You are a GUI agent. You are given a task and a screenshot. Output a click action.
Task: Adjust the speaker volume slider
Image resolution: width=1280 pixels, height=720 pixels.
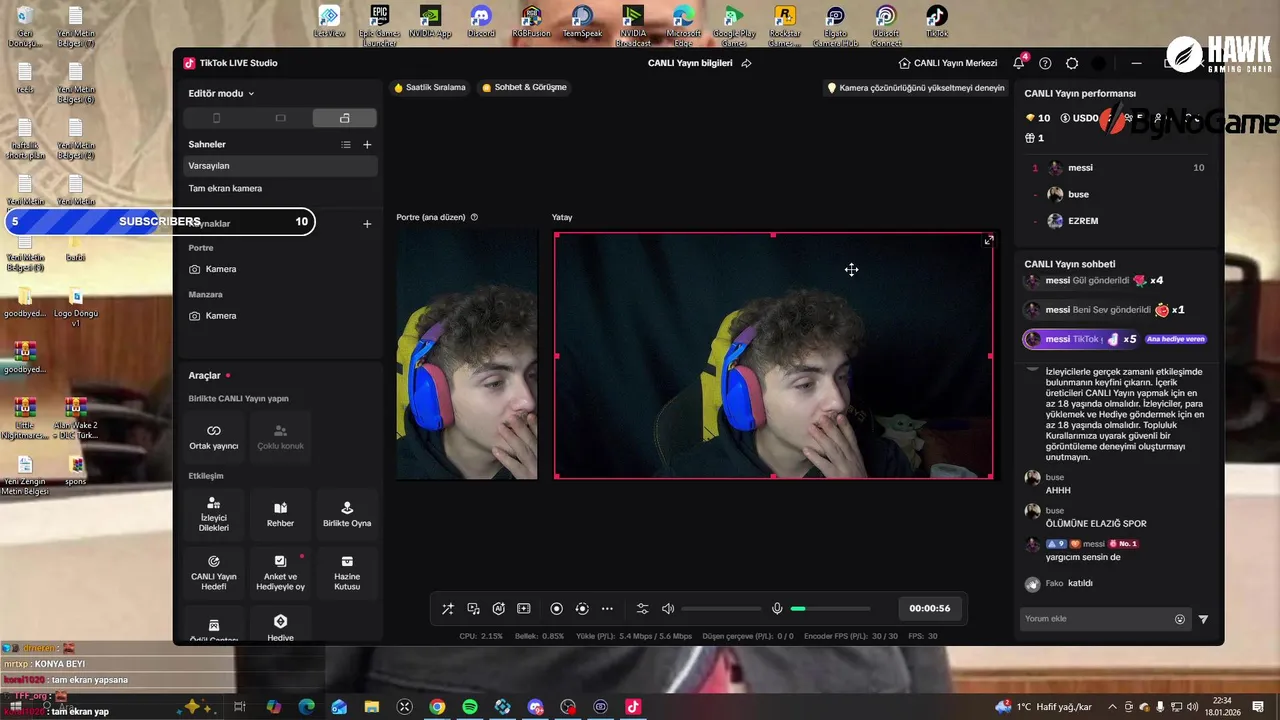(x=722, y=608)
